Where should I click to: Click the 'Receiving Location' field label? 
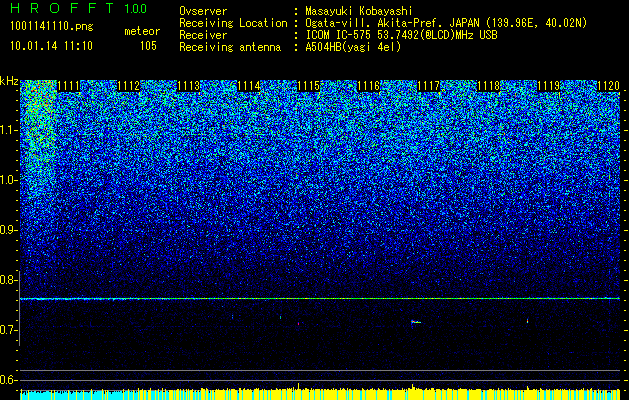click(x=233, y=24)
